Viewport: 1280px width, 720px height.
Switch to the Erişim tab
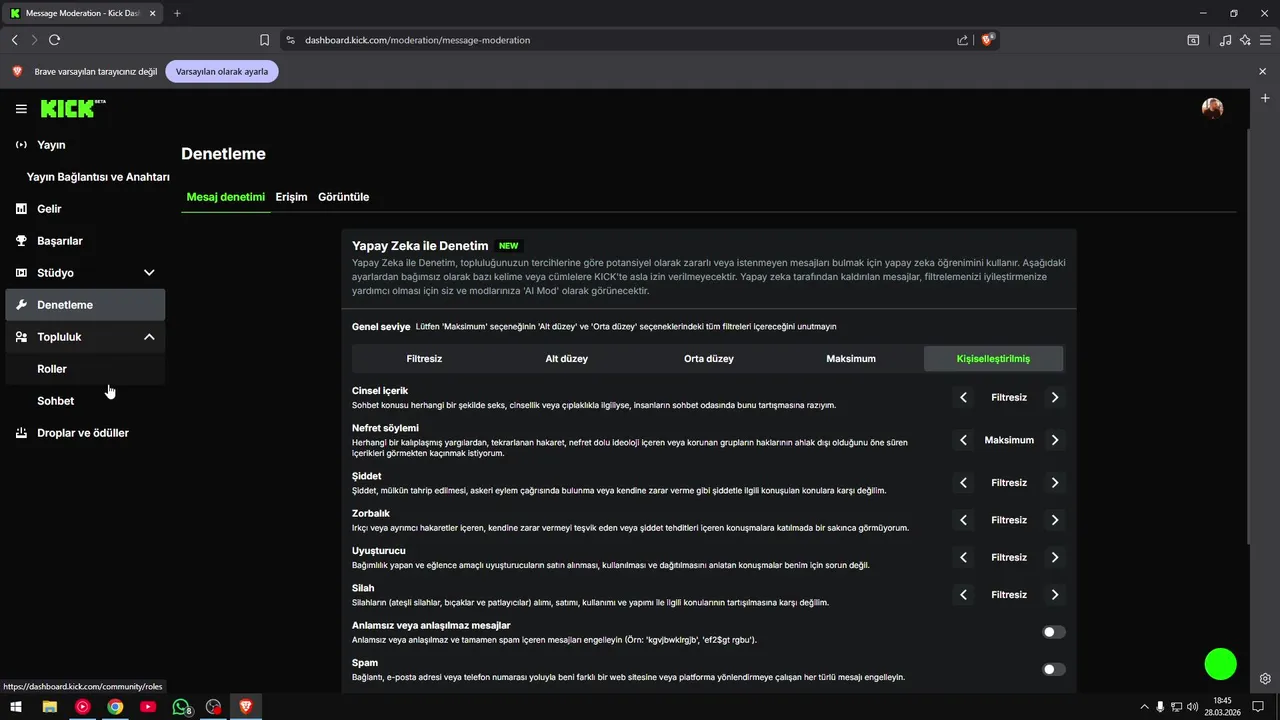pyautogui.click(x=291, y=197)
